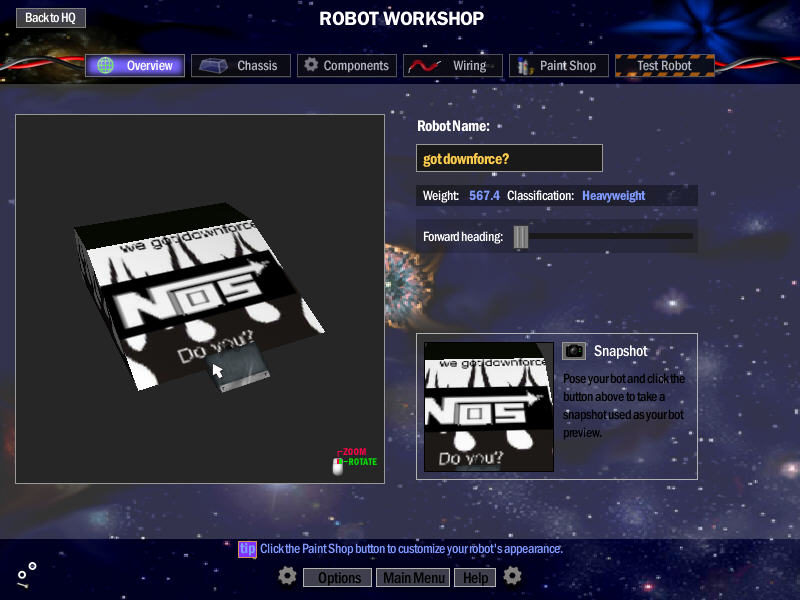Click the Robot Name label
This screenshot has width=800, height=600.
[453, 126]
